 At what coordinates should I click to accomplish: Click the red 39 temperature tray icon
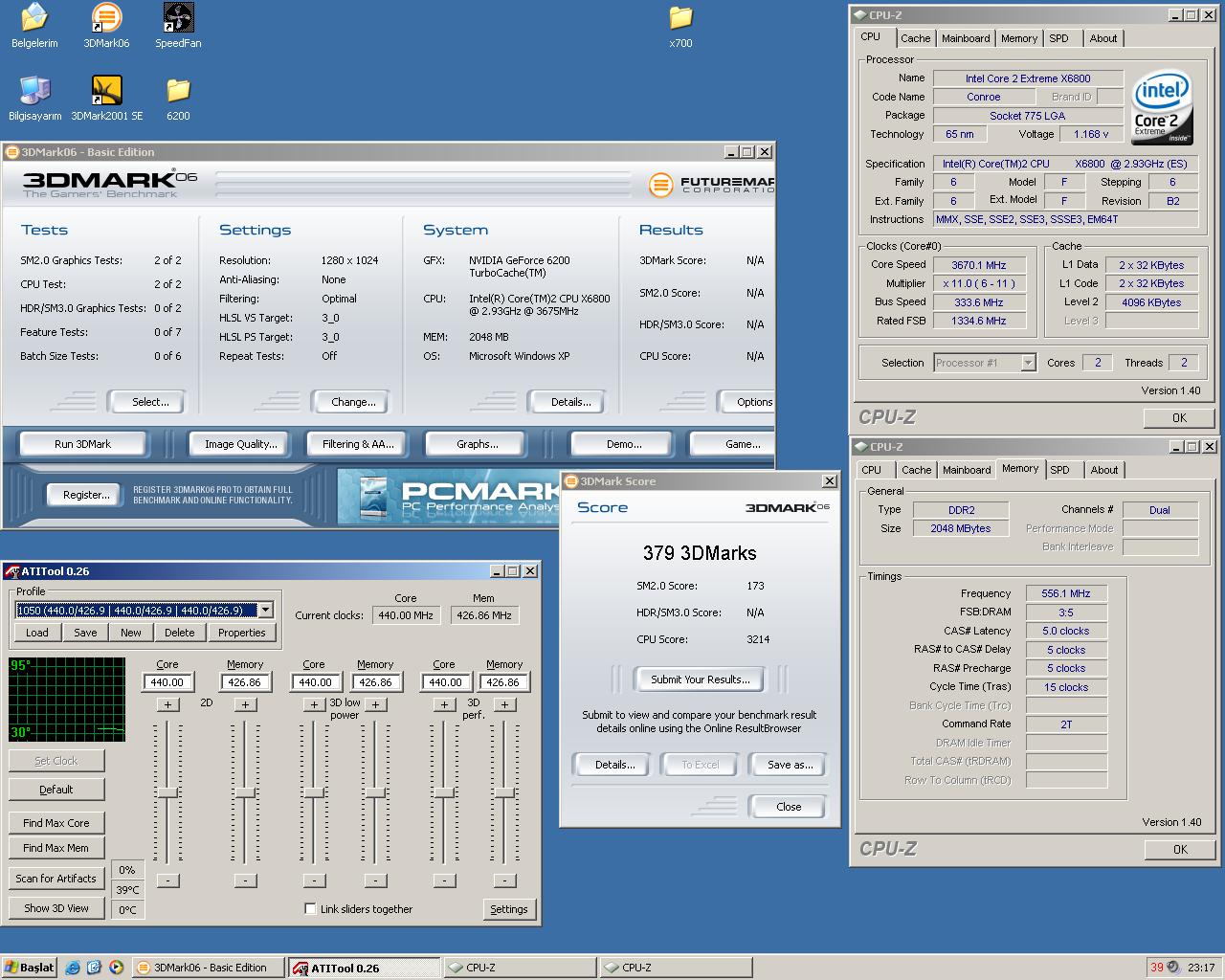pos(1157,968)
